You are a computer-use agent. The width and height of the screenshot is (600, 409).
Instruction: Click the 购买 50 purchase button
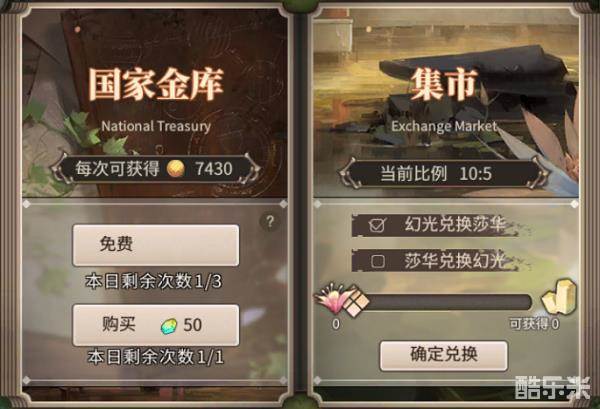(x=156, y=325)
